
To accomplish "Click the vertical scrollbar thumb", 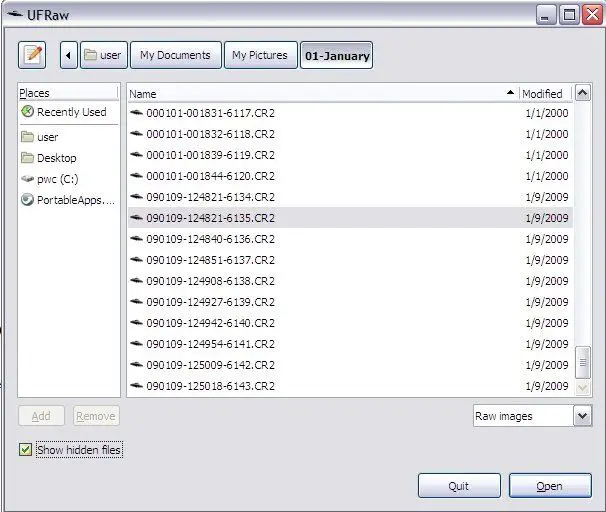I will pos(582,362).
